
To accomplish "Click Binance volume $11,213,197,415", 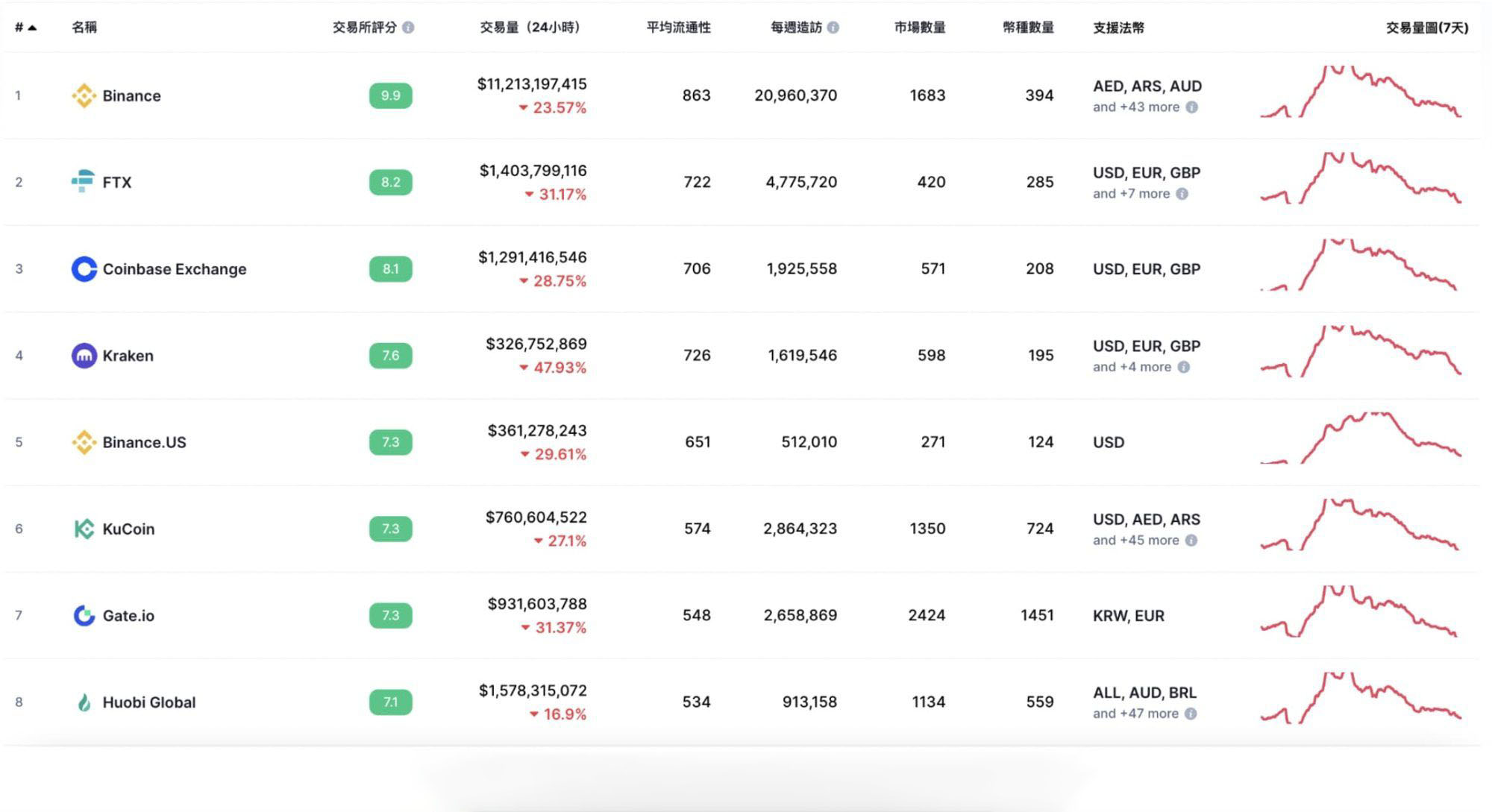I will [x=532, y=84].
